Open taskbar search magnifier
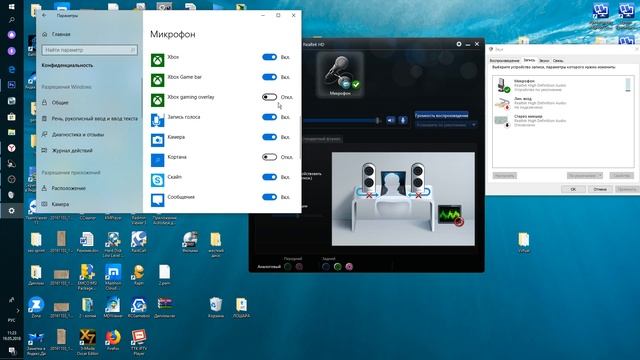640x360 pixels. coord(11,20)
